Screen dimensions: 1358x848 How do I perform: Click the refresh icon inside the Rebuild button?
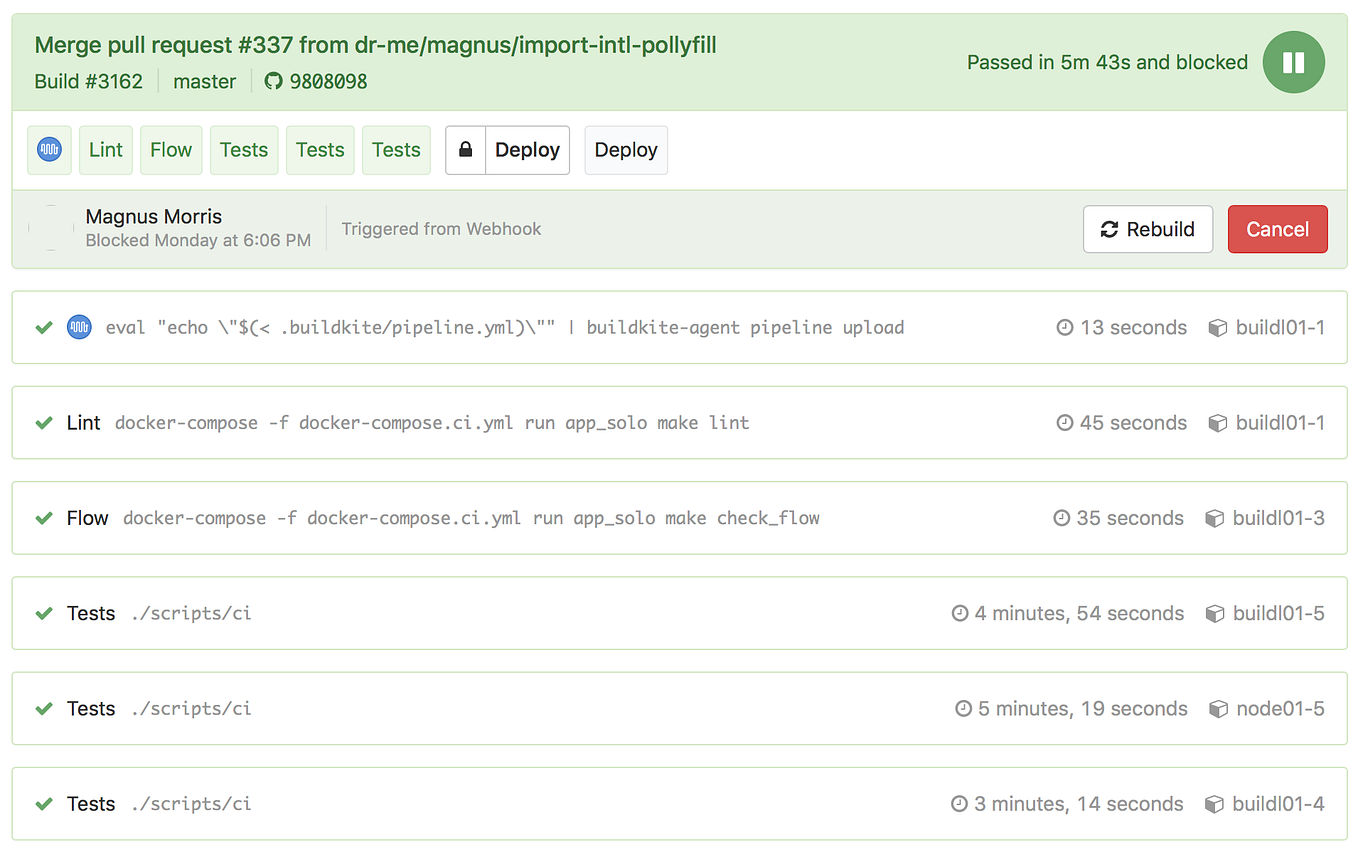pos(1109,229)
